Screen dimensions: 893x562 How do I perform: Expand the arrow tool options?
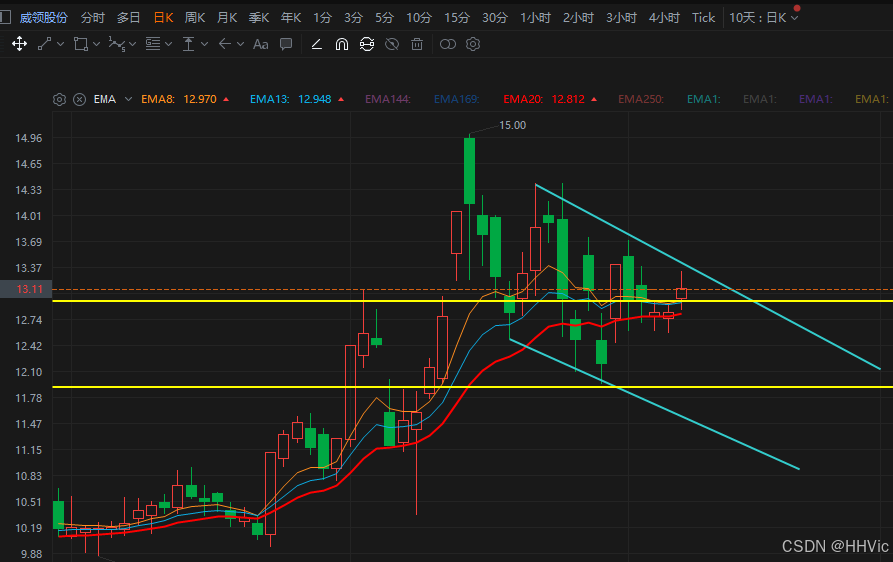(x=240, y=44)
